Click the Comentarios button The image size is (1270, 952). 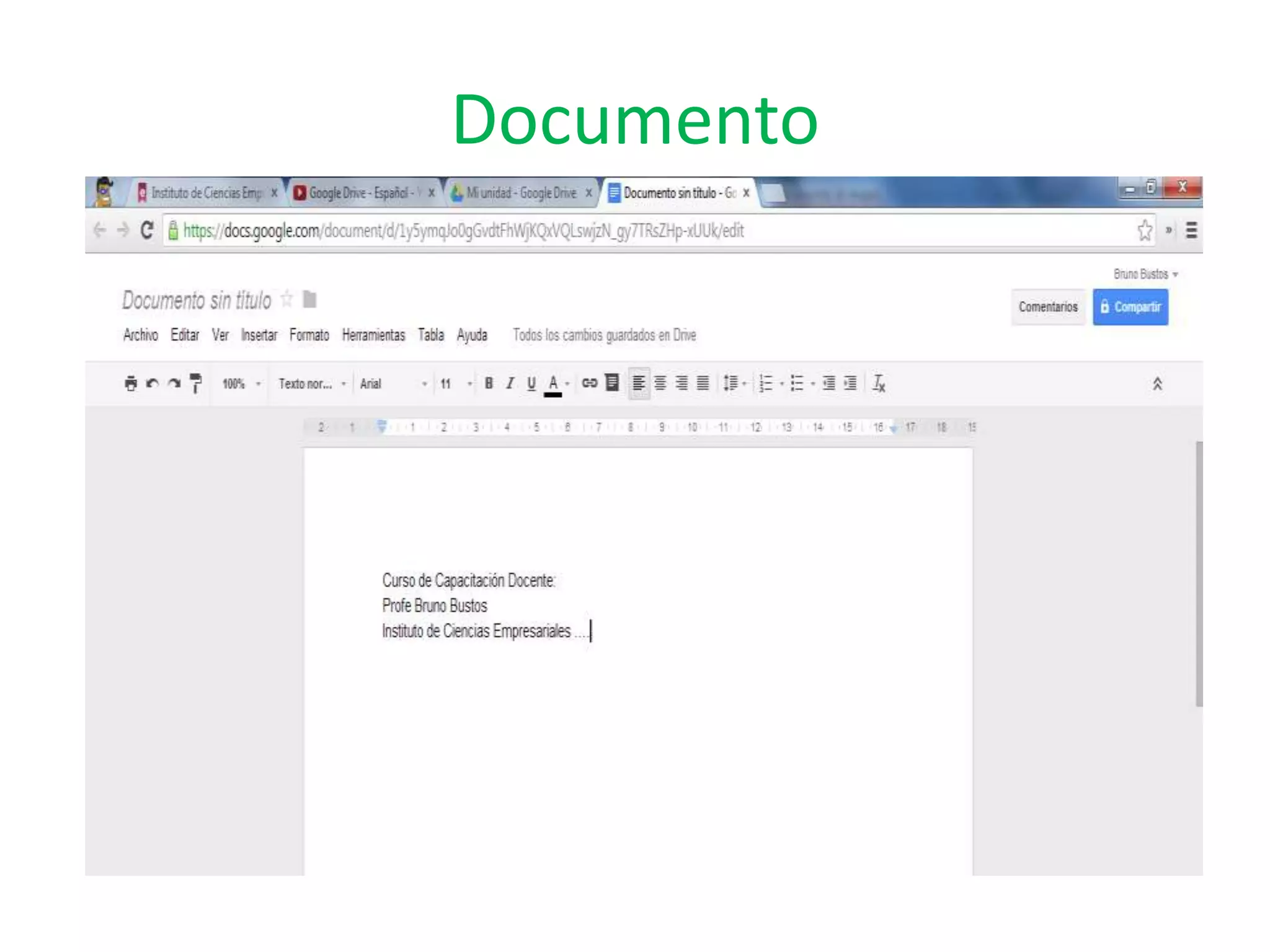[x=1048, y=307]
